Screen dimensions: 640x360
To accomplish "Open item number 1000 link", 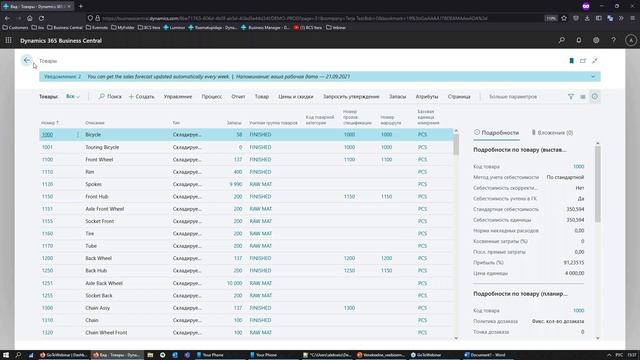I will tap(47, 135).
